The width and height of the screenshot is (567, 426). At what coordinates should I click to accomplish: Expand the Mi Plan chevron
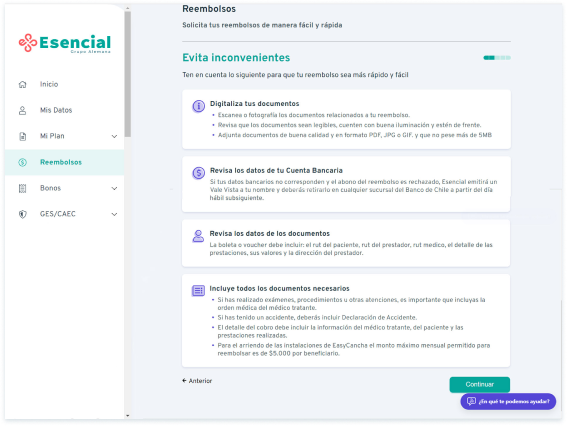click(114, 136)
